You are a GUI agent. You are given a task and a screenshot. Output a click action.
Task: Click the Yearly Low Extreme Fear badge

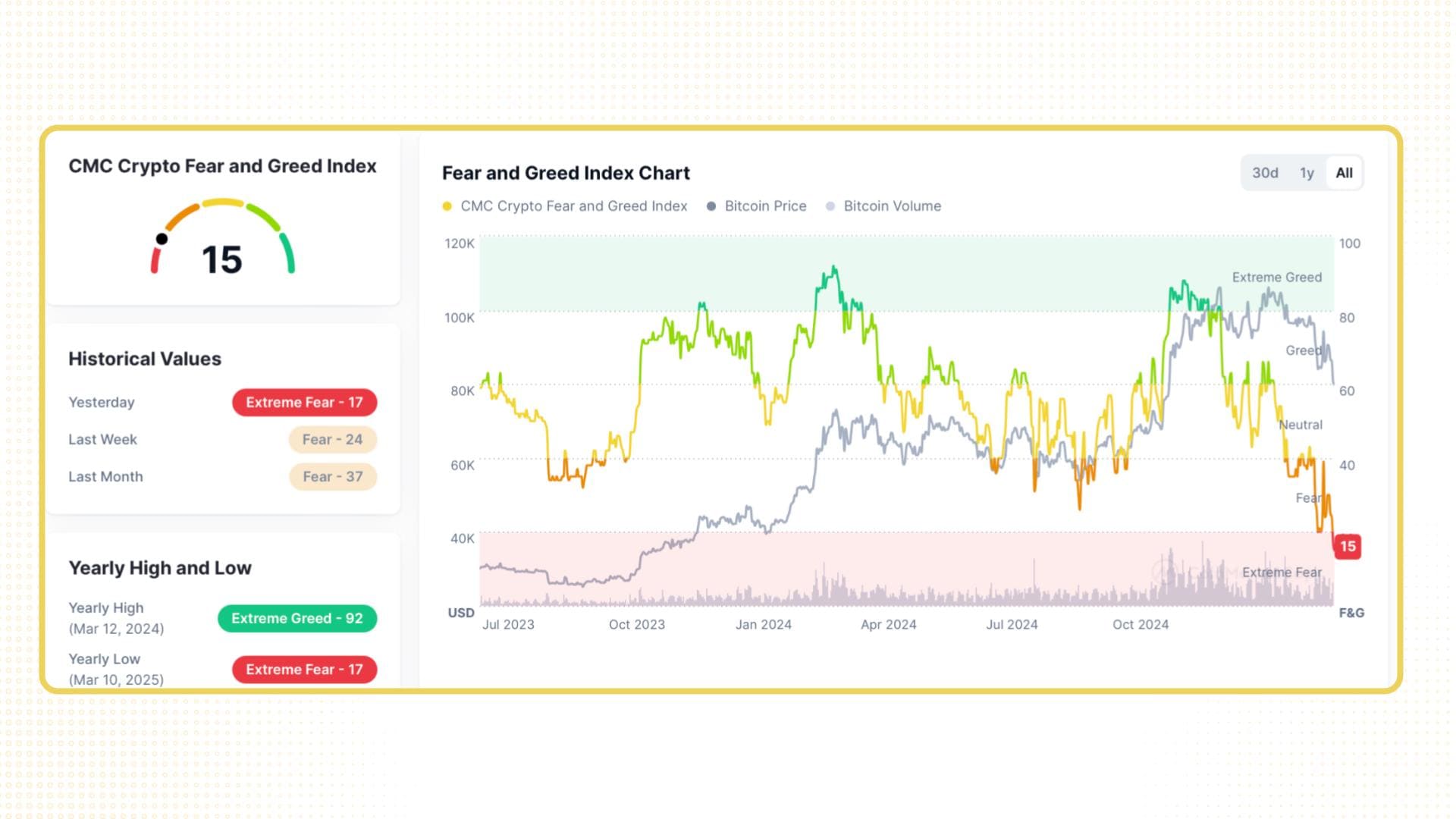point(304,670)
